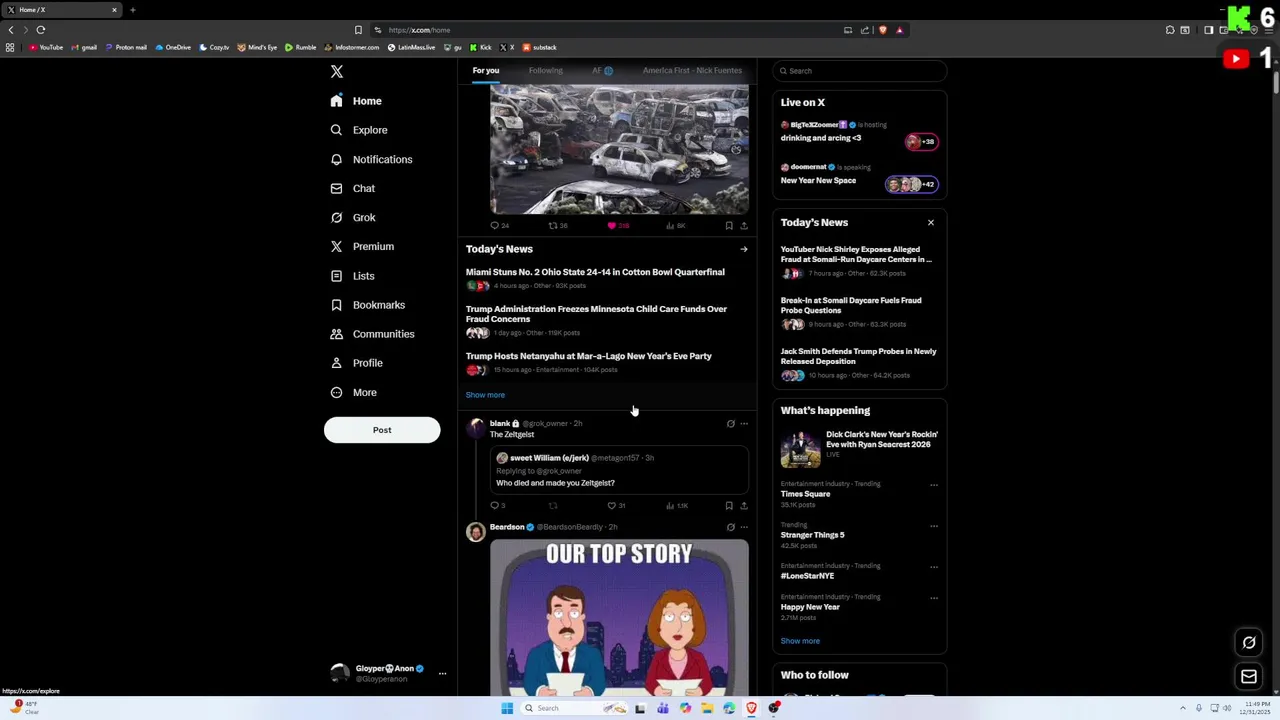Click Show more under What's happening
The height and width of the screenshot is (720, 1280).
coord(800,641)
